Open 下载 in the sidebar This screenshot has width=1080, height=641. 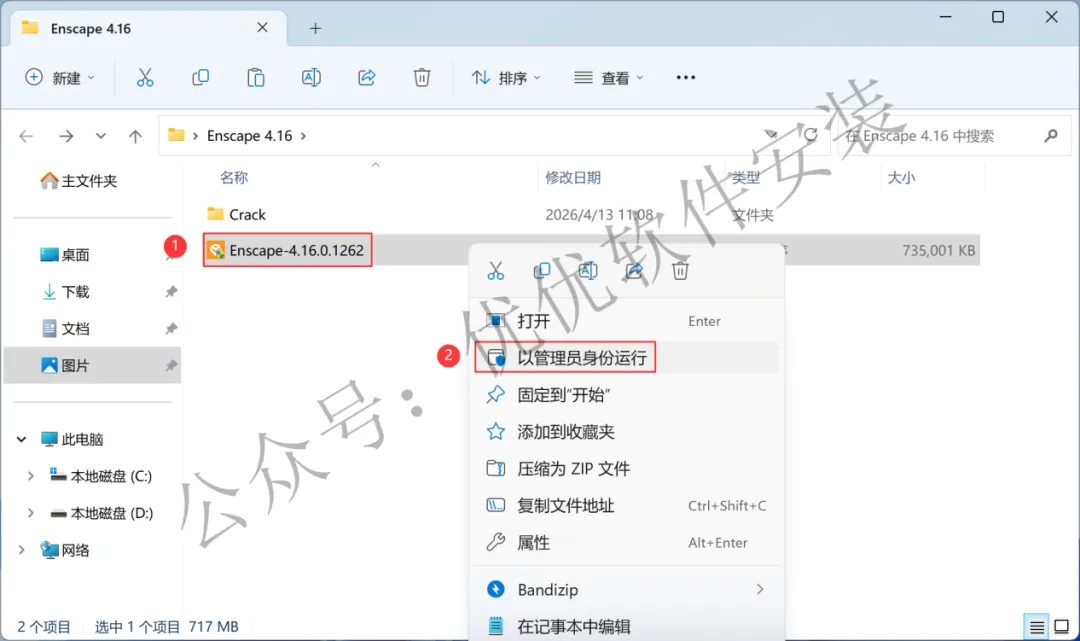tap(65, 292)
